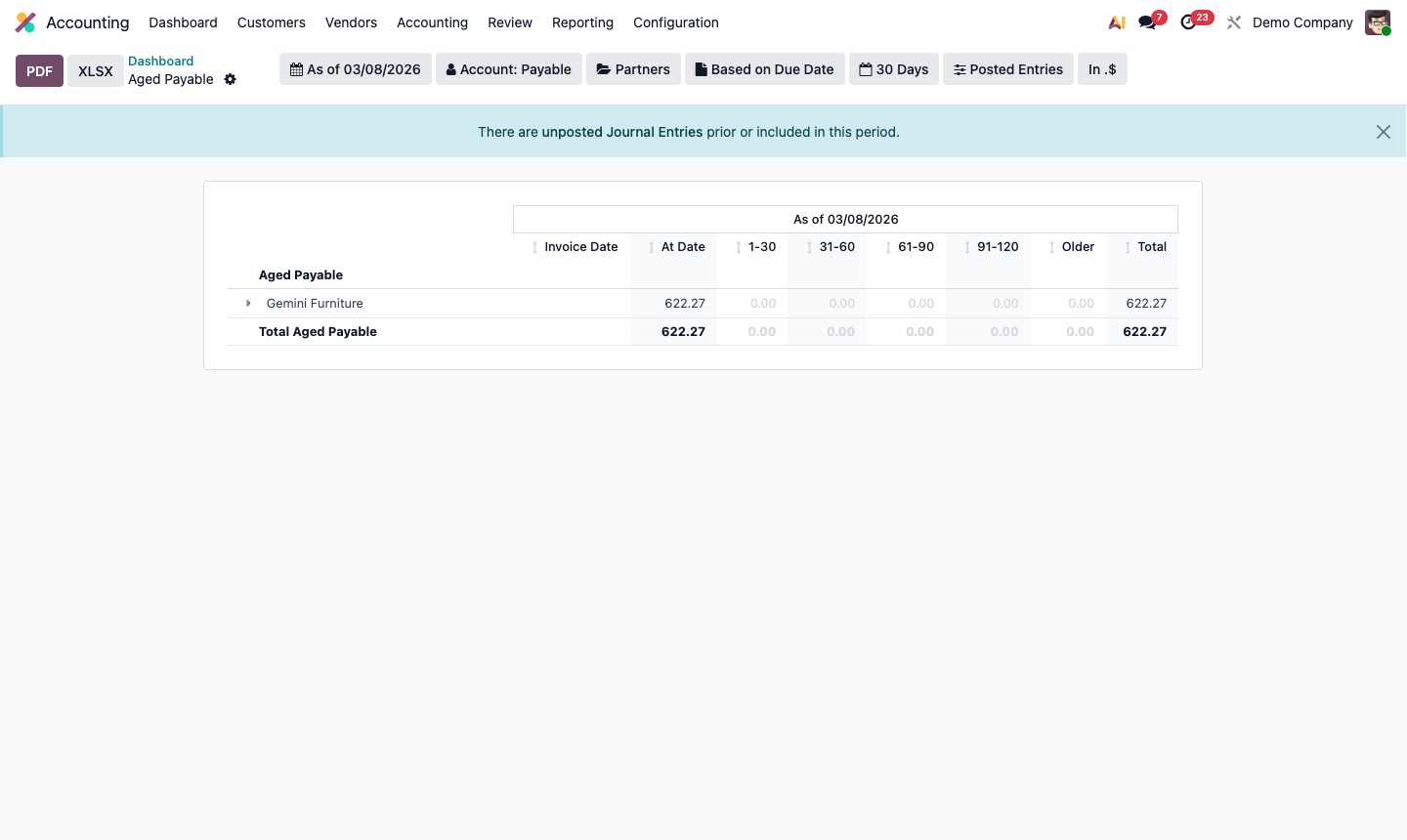Return to the Dashboard via breadcrumb link

tap(160, 61)
